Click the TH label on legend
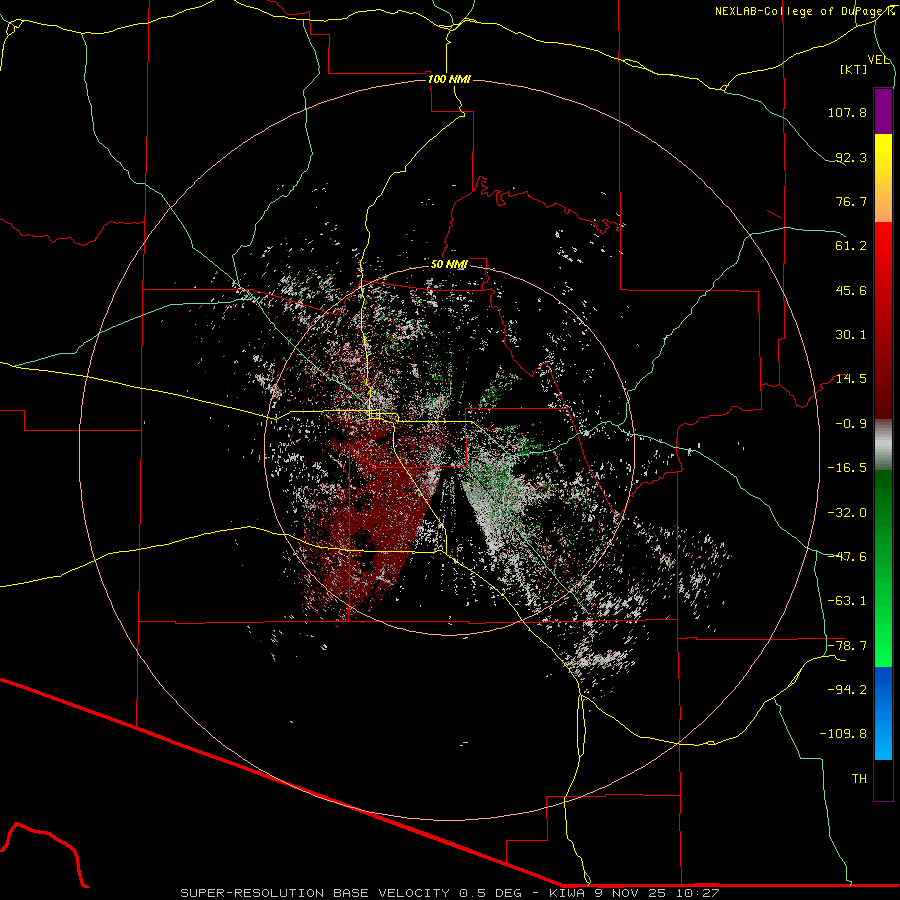Image resolution: width=900 pixels, height=900 pixels. click(859, 779)
